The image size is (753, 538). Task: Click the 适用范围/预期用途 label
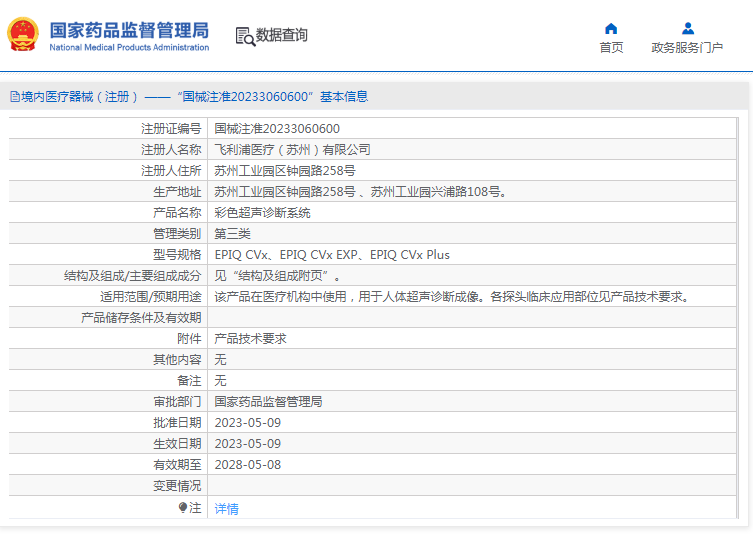click(x=151, y=297)
